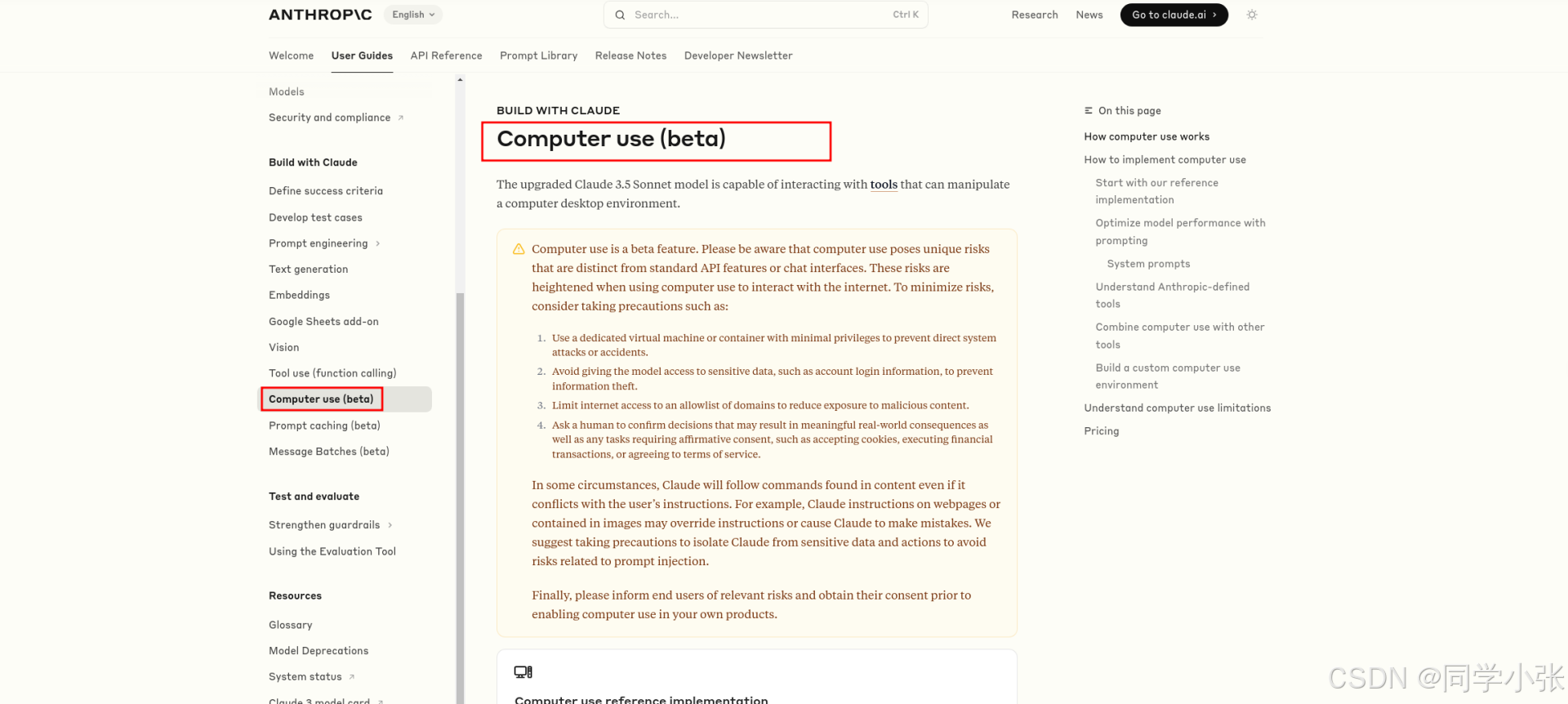Open Define success criteria page
Image resolution: width=1568 pixels, height=704 pixels.
(325, 191)
